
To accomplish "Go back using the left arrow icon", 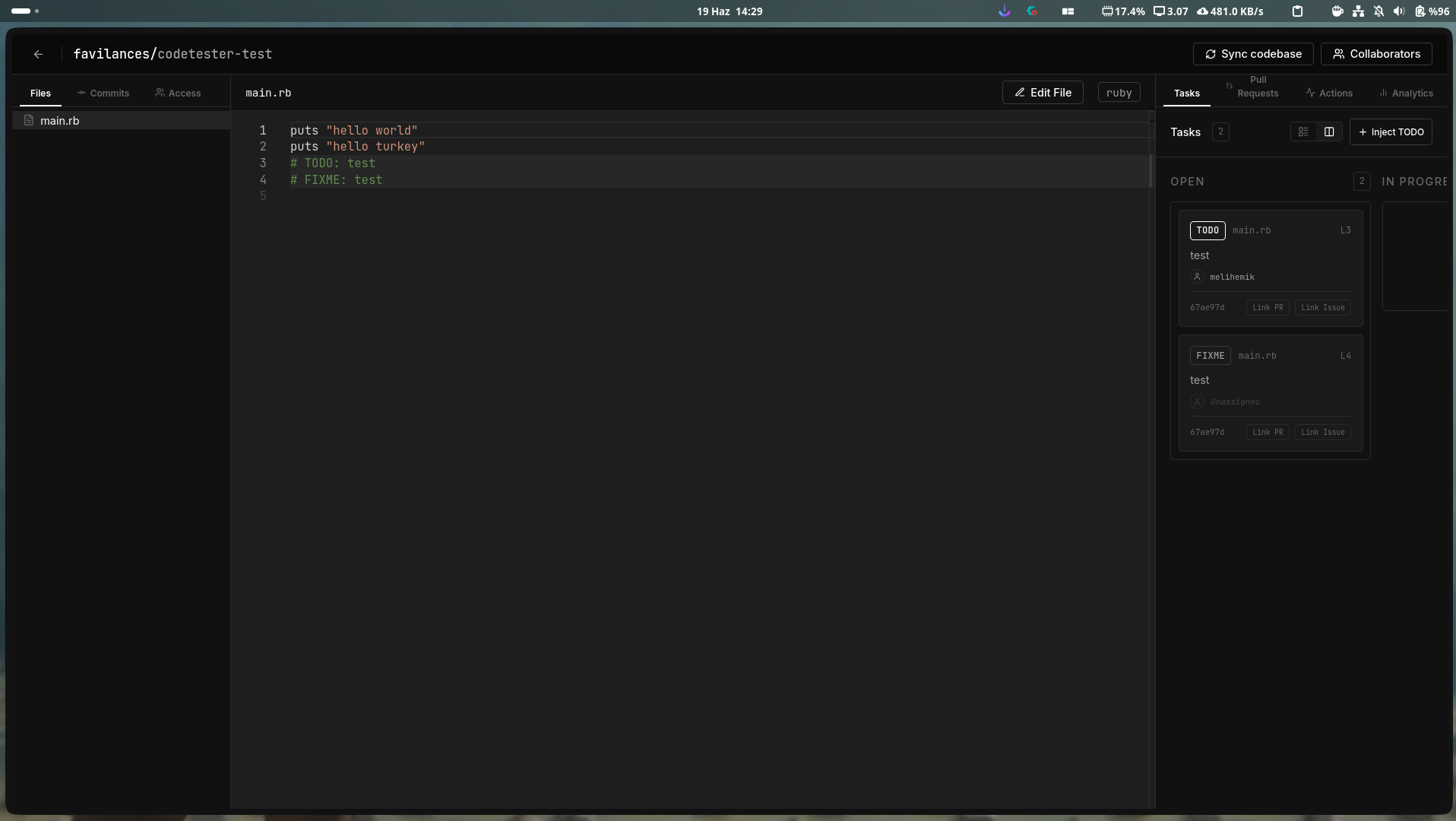I will [38, 54].
